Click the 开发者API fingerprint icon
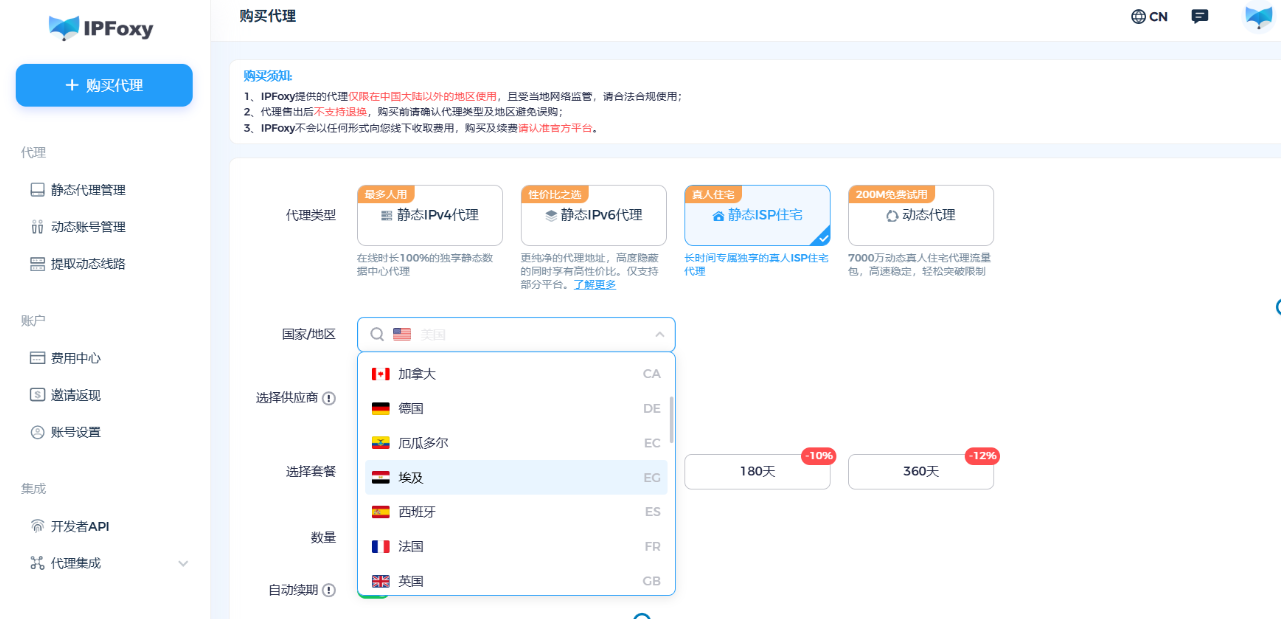Screen dimensions: 1281x619 point(37,526)
